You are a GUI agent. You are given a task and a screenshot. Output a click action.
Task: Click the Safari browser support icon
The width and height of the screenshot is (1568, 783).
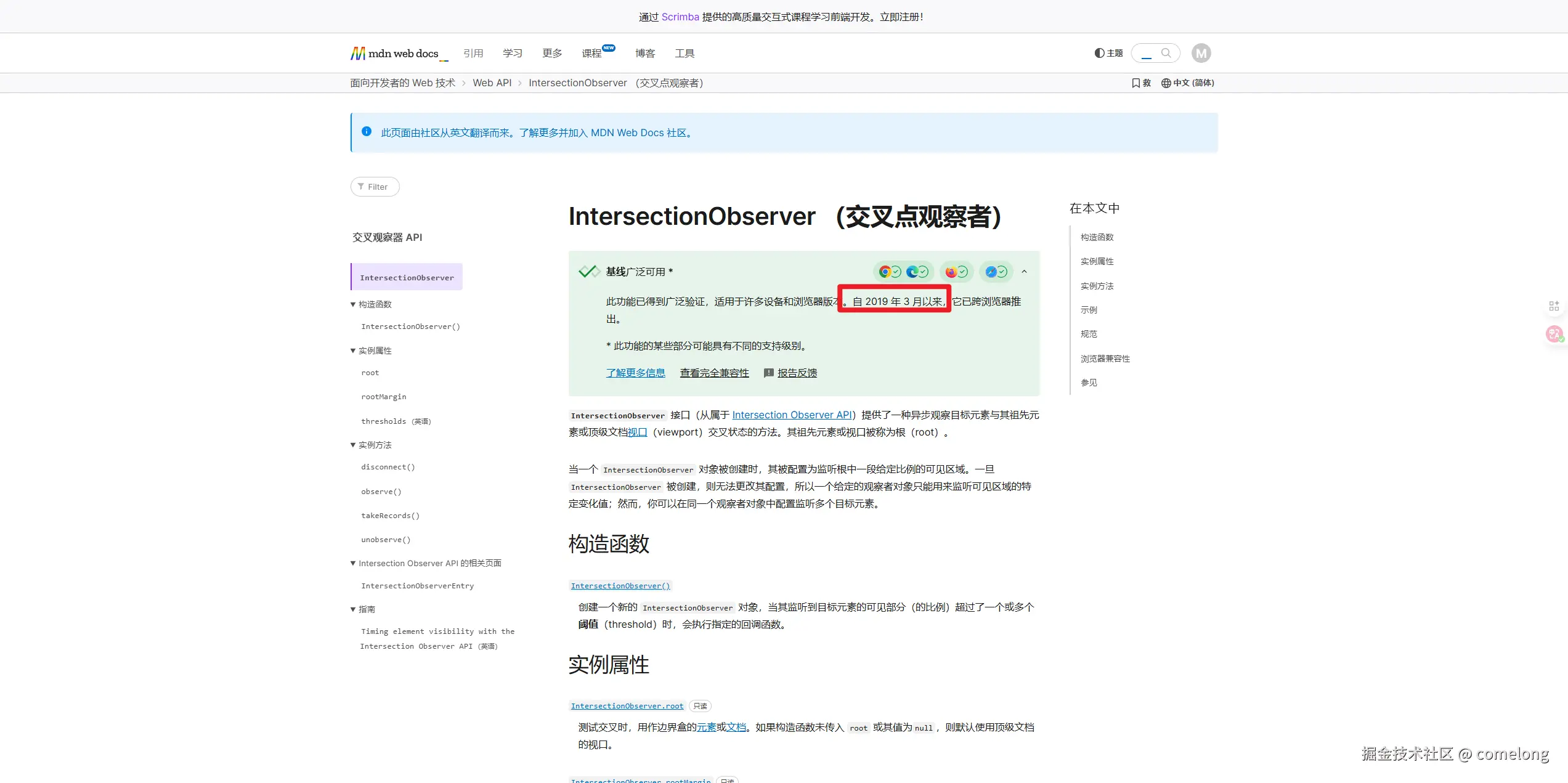[991, 272]
